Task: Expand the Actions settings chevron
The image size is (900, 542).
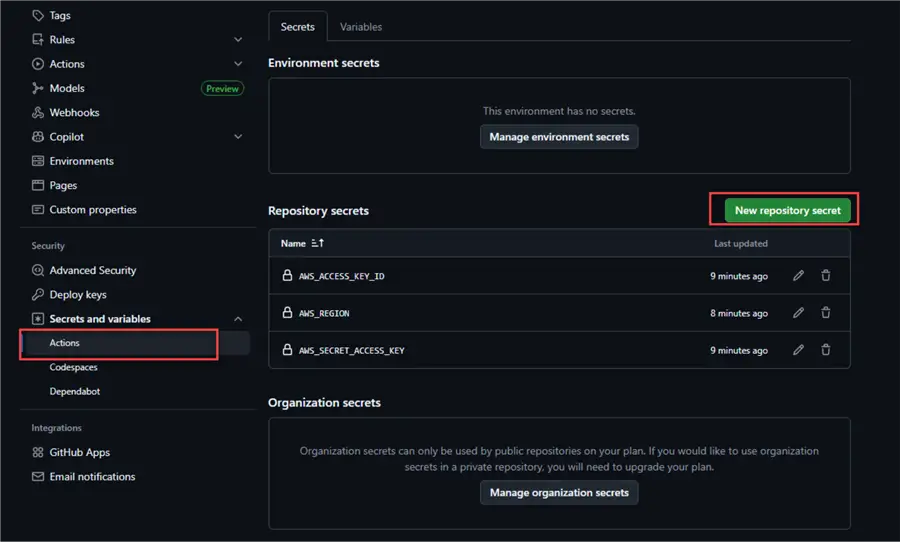Action: (238, 64)
